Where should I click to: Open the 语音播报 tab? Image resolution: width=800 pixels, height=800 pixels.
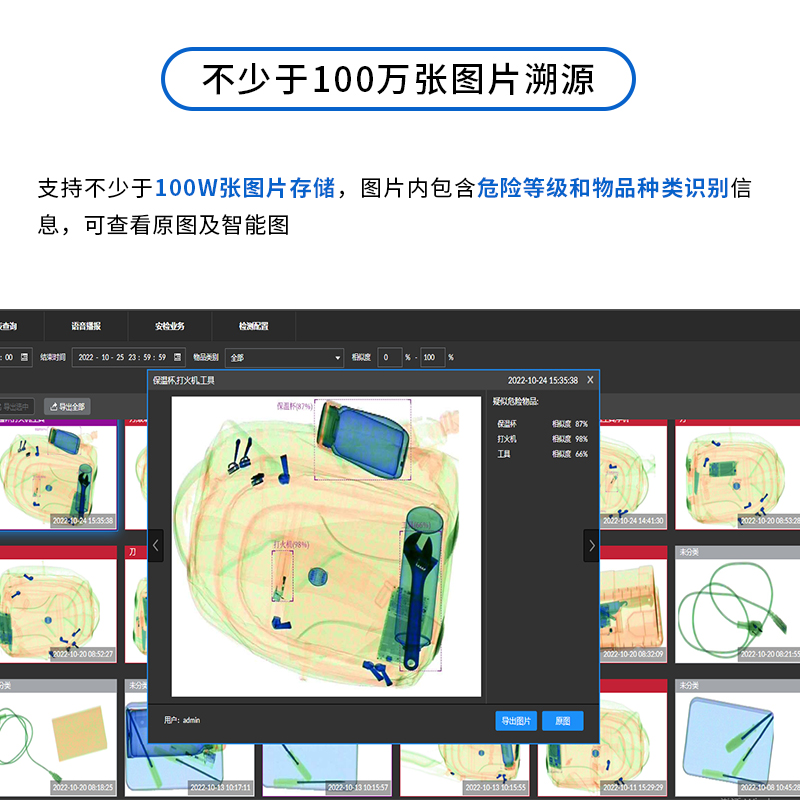click(x=86, y=326)
